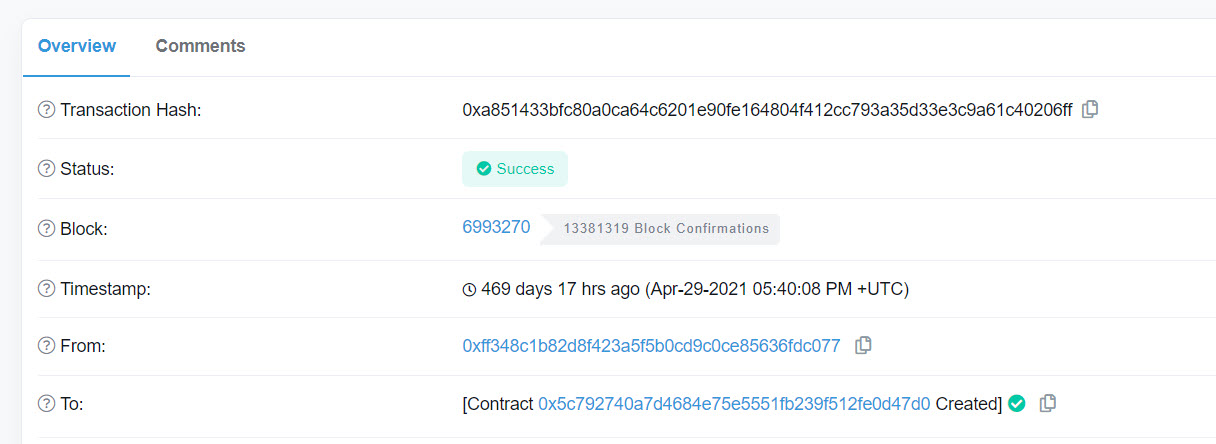Copy the transaction hash to clipboard
The image size is (1216, 444).
click(1090, 109)
